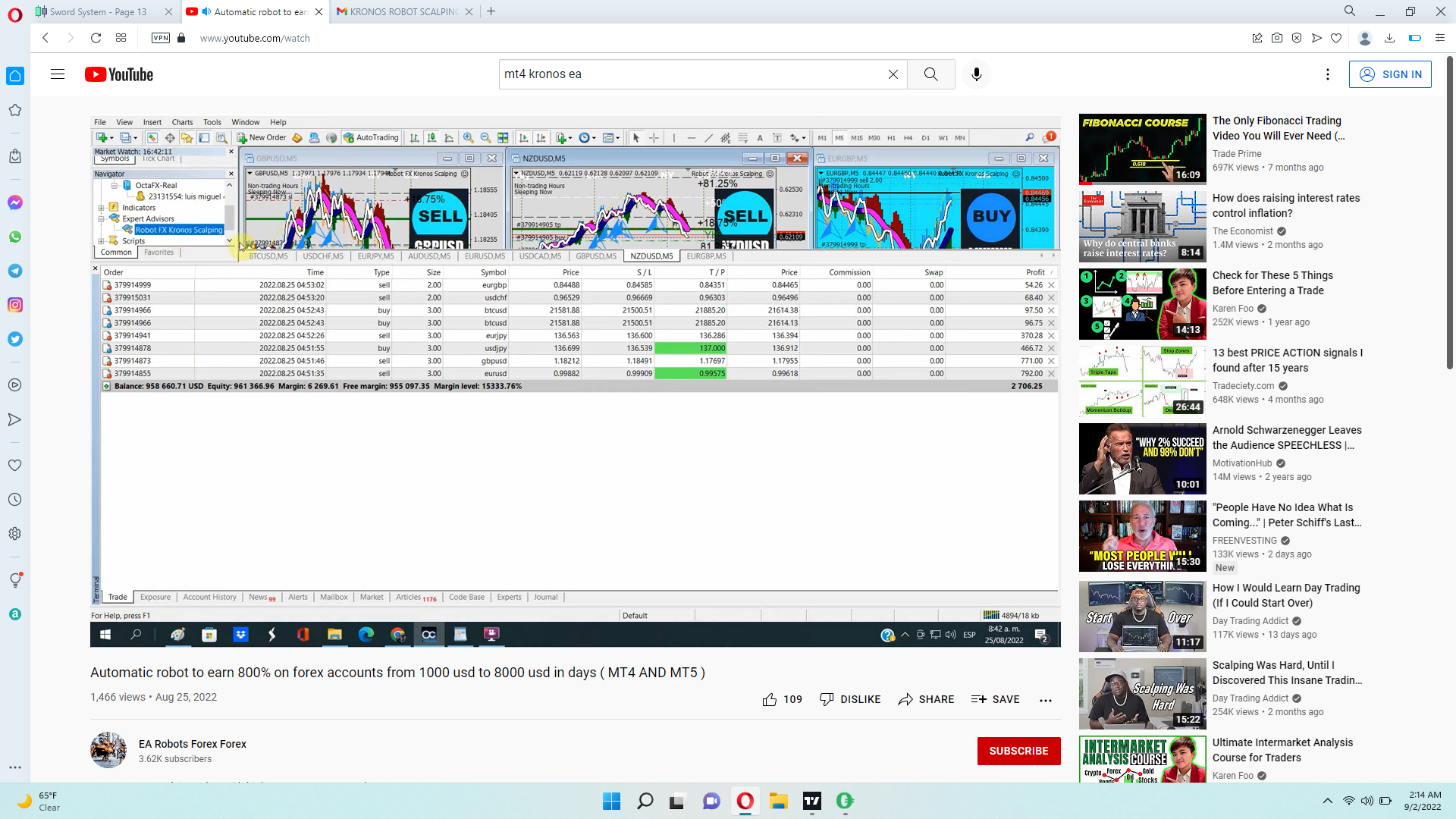
Task: Clear the search box text
Action: [x=893, y=74]
